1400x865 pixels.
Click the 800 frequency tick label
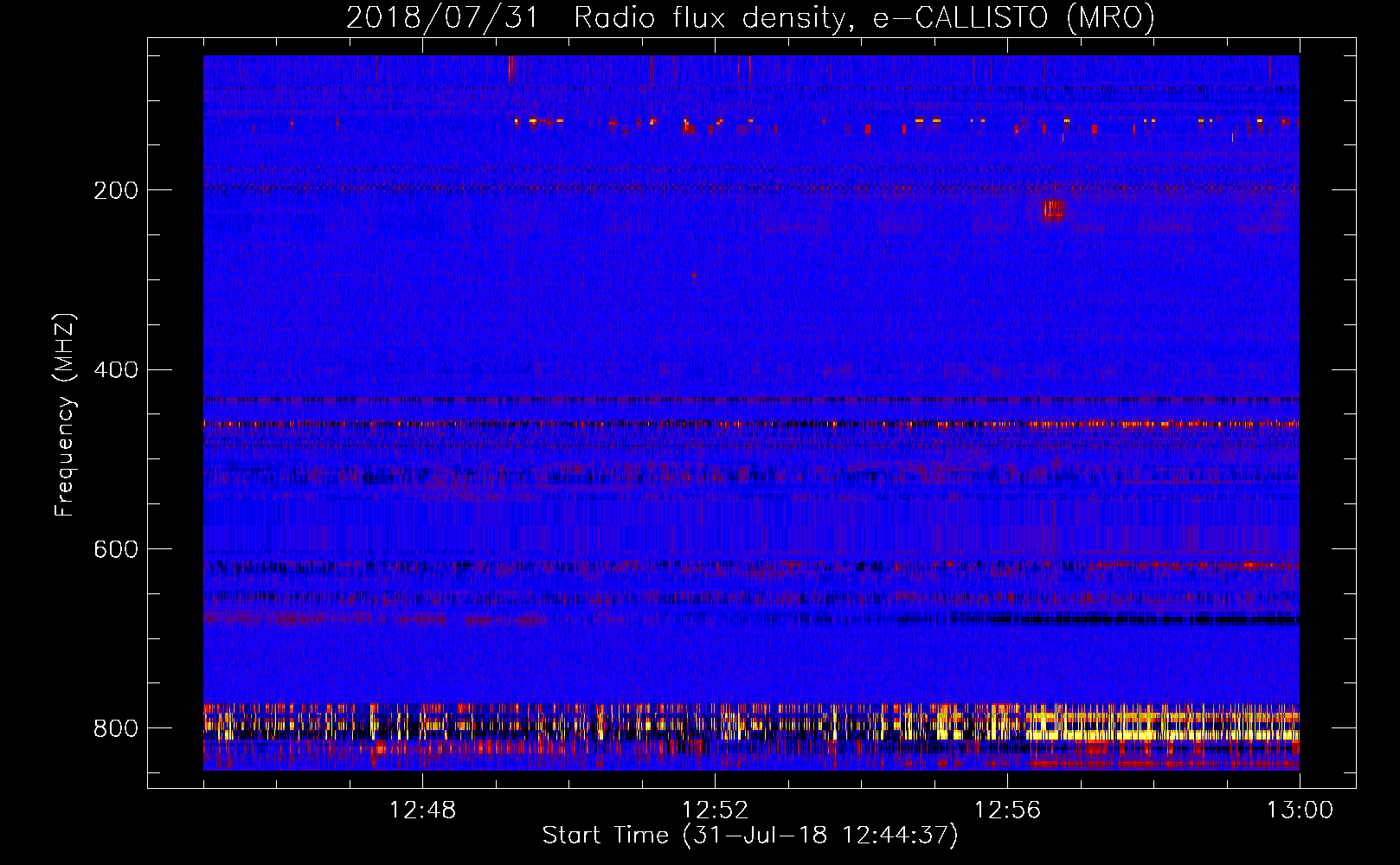click(116, 728)
